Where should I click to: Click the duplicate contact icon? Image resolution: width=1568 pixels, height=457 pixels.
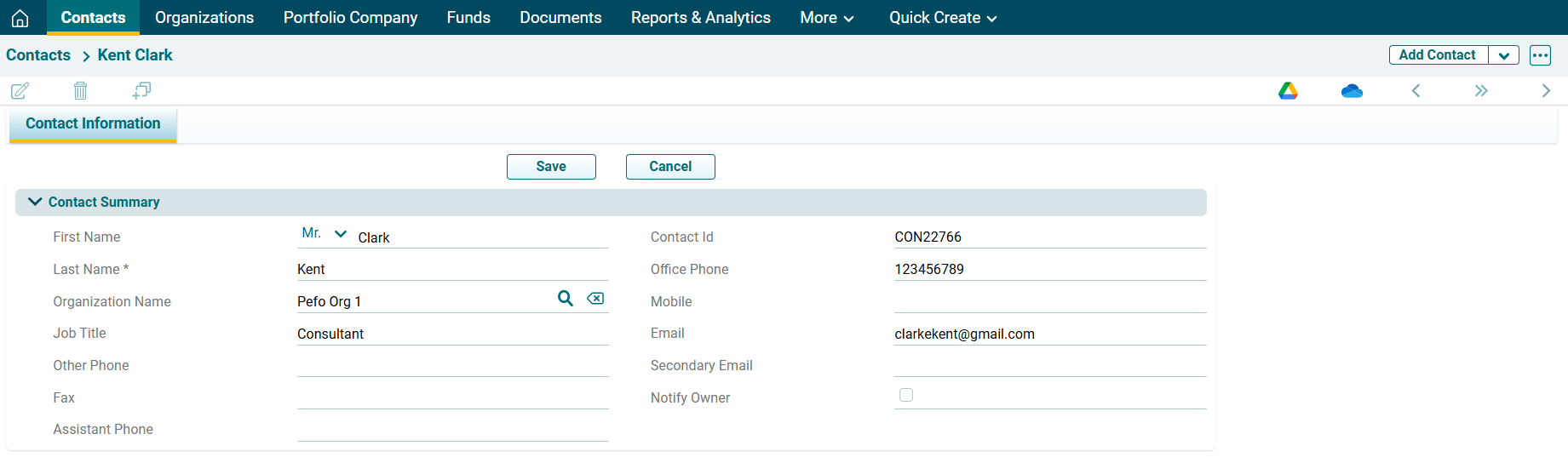click(141, 90)
